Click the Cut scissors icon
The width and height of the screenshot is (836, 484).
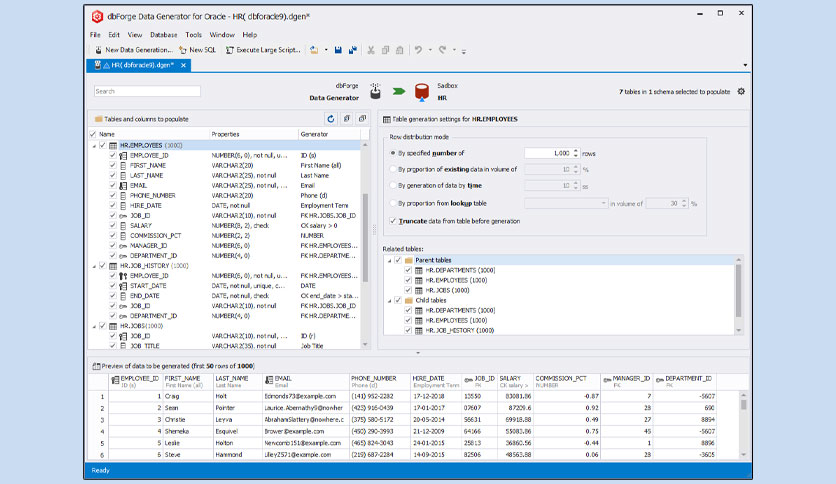[x=371, y=50]
